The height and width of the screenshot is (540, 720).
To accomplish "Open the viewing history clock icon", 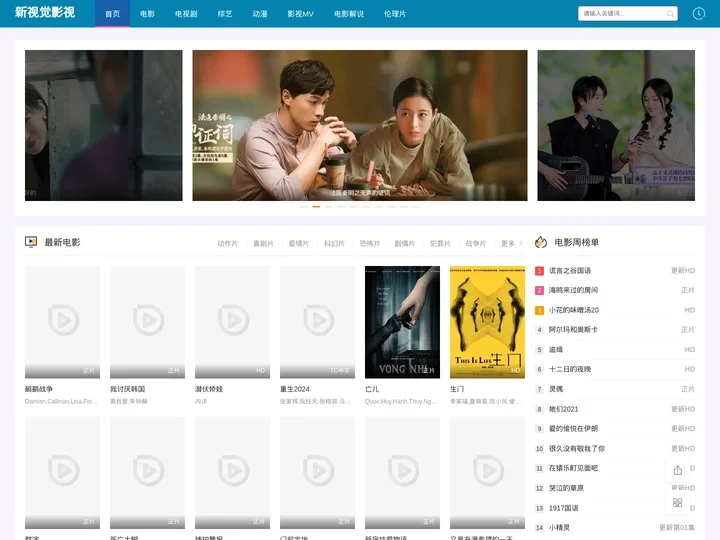I will [x=698, y=14].
